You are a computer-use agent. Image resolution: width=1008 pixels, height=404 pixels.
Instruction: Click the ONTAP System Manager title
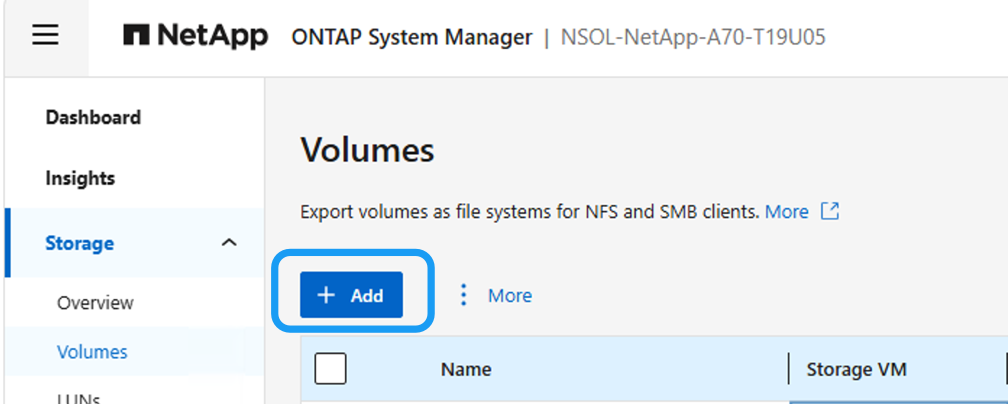coord(411,37)
